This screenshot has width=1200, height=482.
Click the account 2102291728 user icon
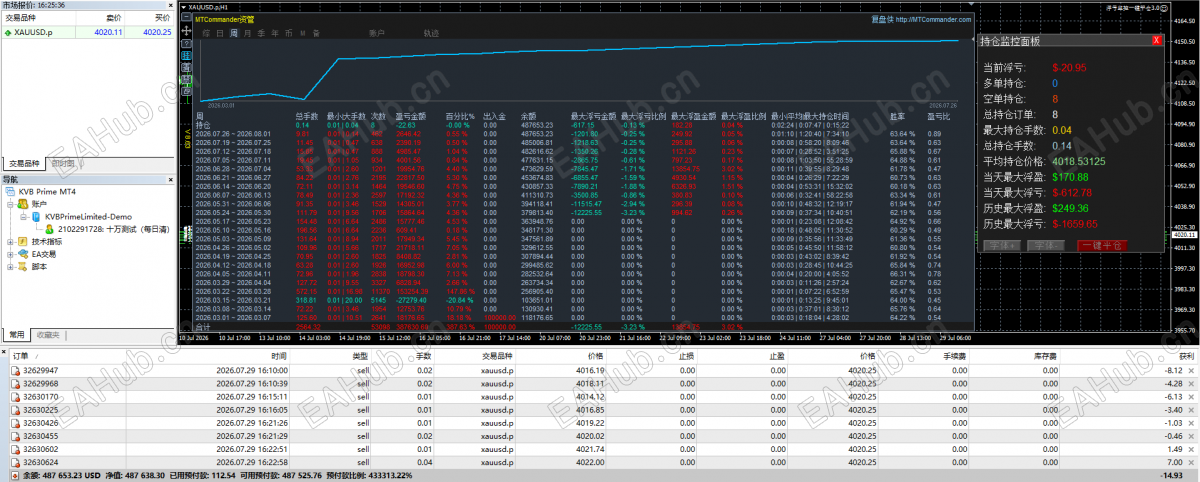[x=50, y=229]
